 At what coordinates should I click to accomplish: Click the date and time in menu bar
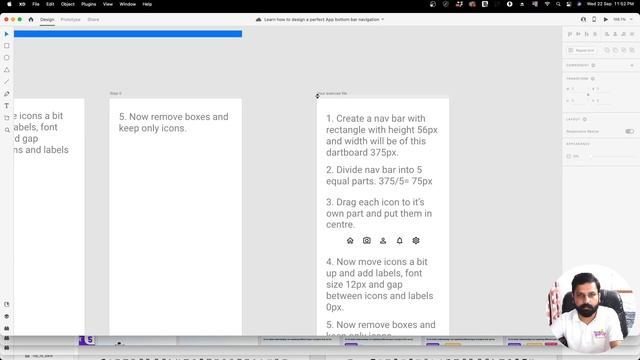pyautogui.click(x=611, y=4)
